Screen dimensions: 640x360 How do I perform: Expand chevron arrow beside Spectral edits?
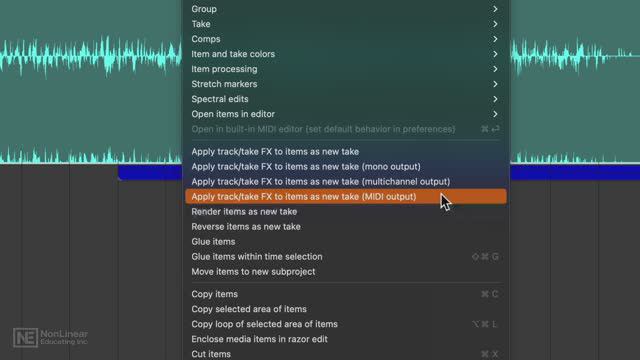(x=495, y=99)
